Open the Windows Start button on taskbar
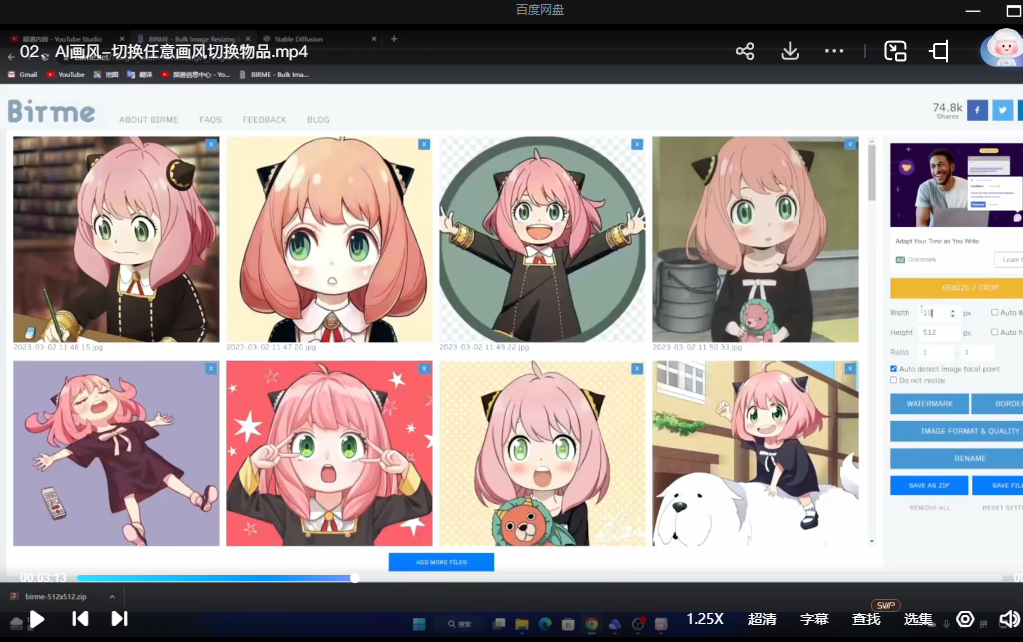1023x642 pixels. (x=419, y=624)
